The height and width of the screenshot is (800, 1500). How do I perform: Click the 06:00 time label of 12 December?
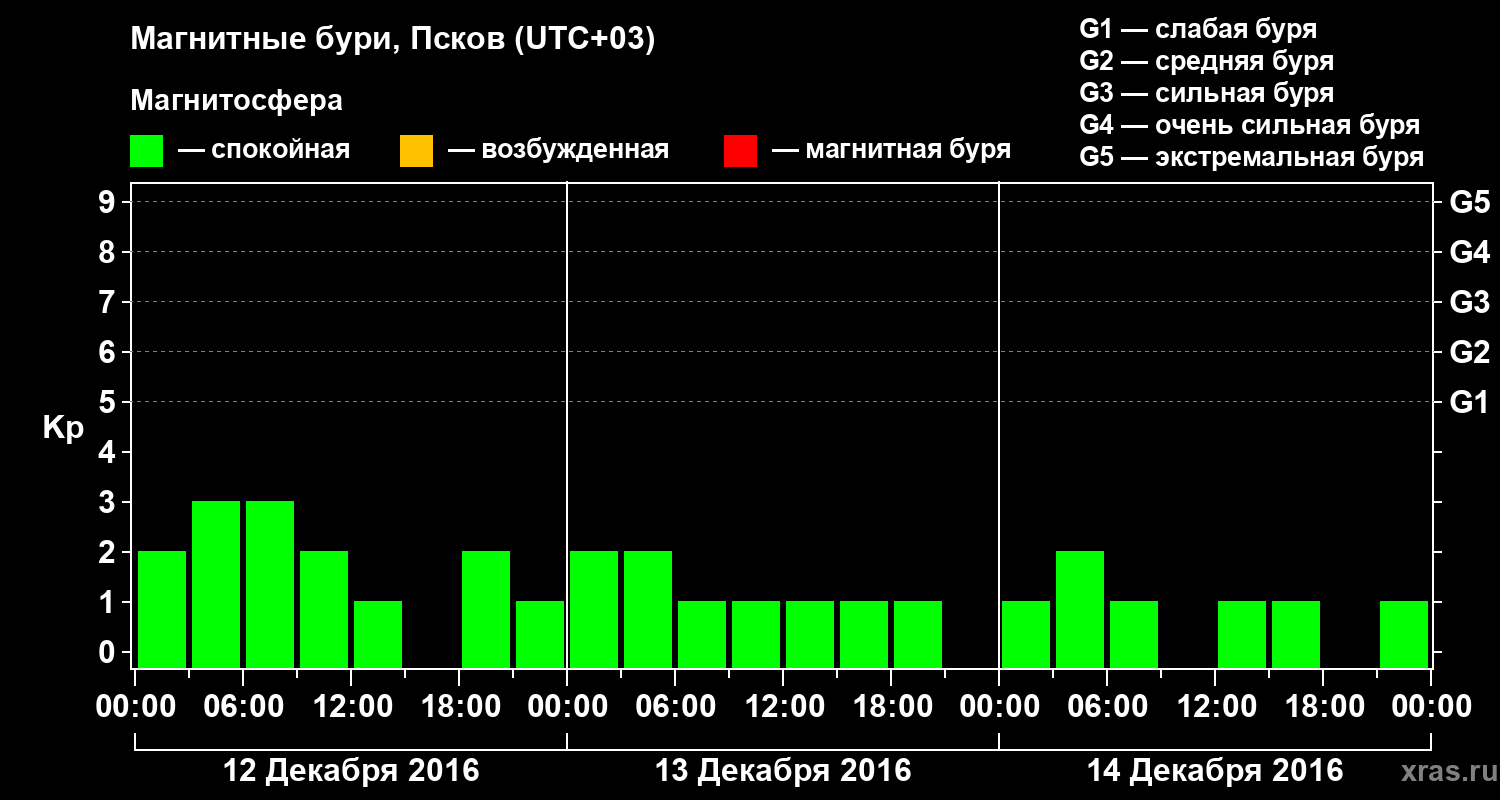pyautogui.click(x=243, y=707)
